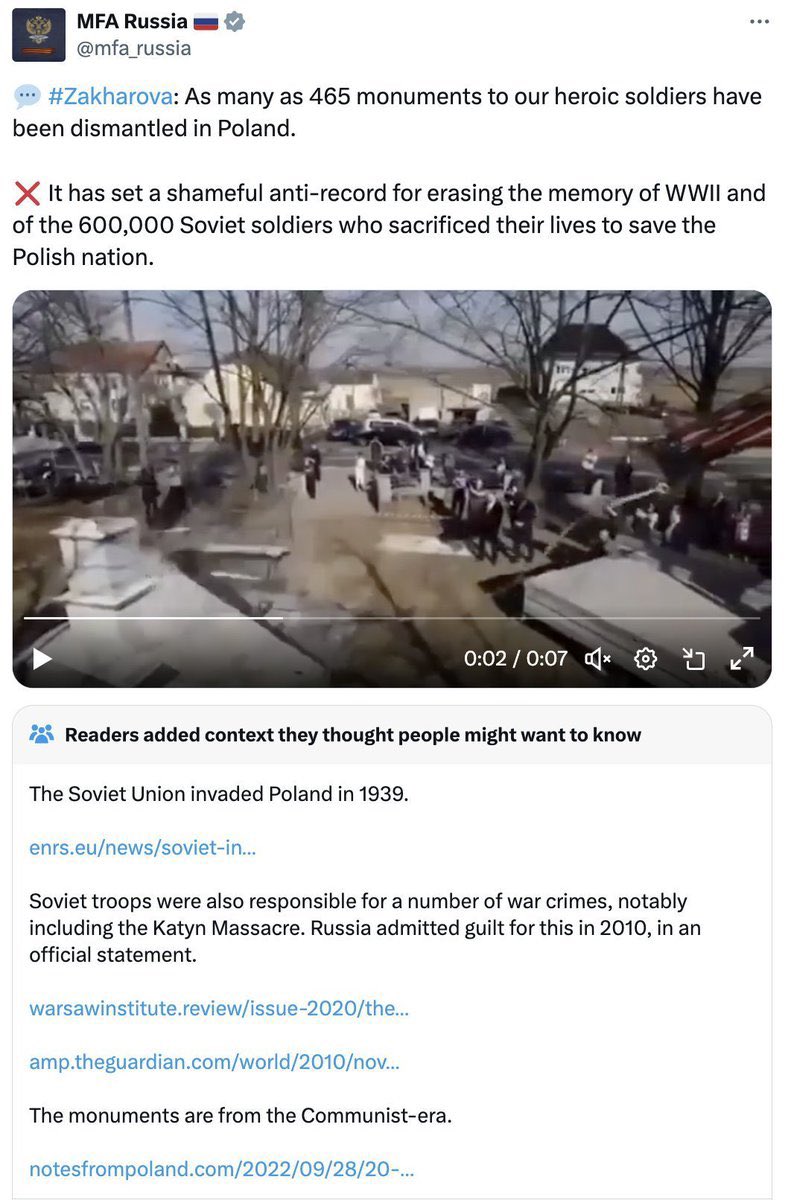Expand video to fullscreen
The height and width of the screenshot is (1200, 791).
click(x=742, y=658)
